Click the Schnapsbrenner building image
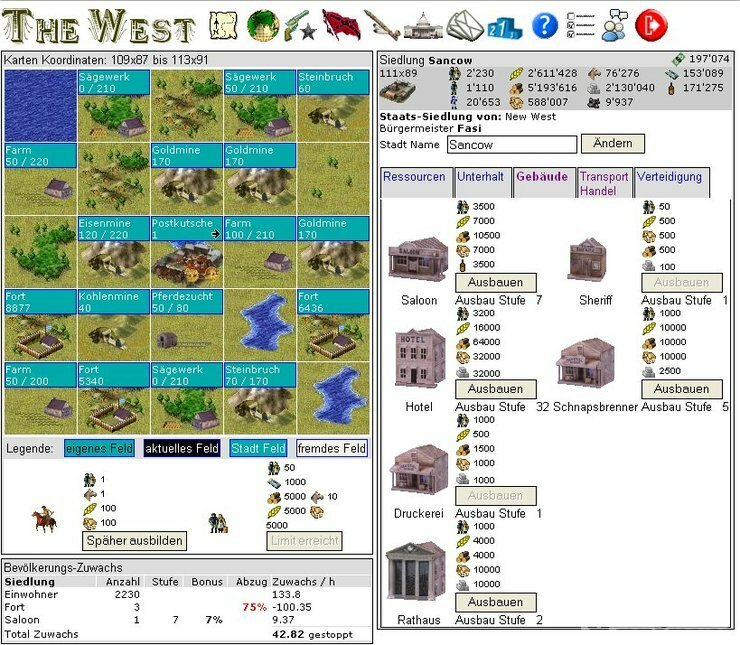 [585, 361]
